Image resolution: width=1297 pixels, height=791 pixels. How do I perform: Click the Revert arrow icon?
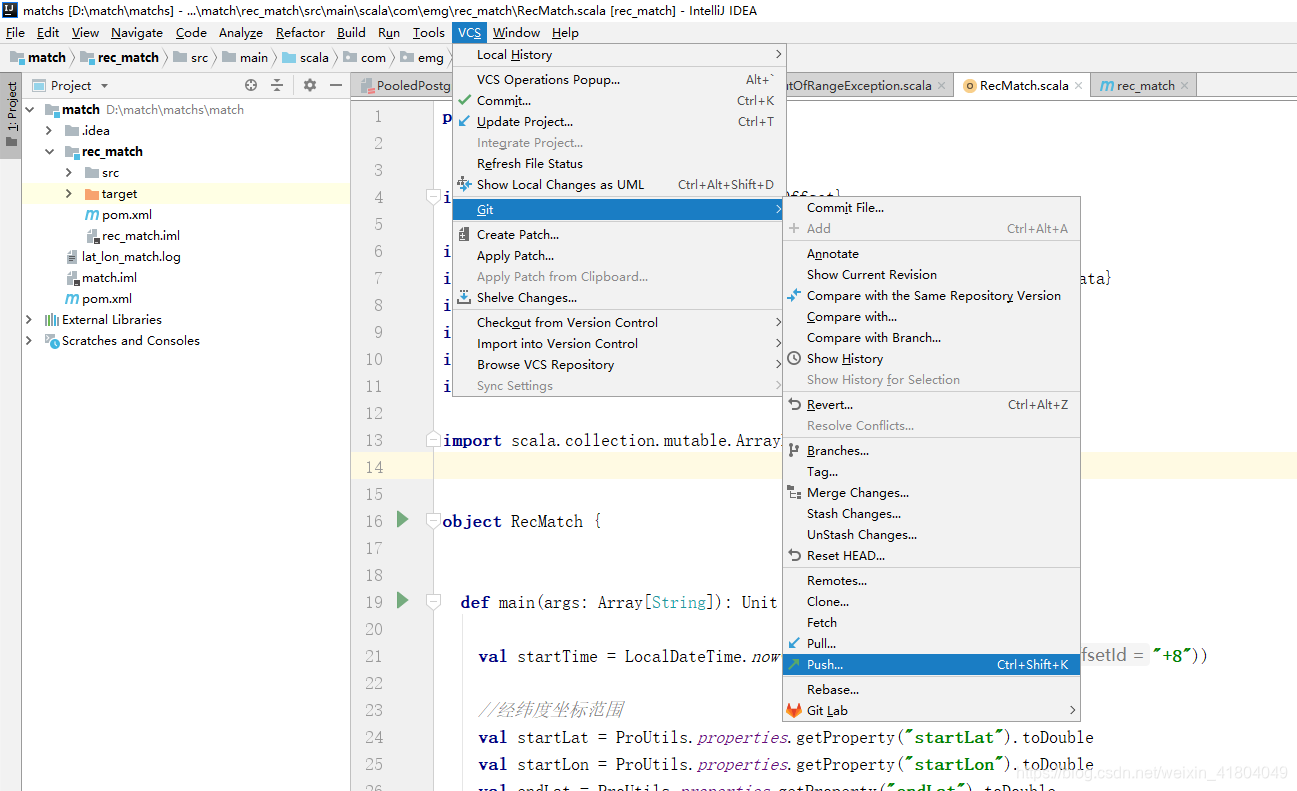click(794, 405)
